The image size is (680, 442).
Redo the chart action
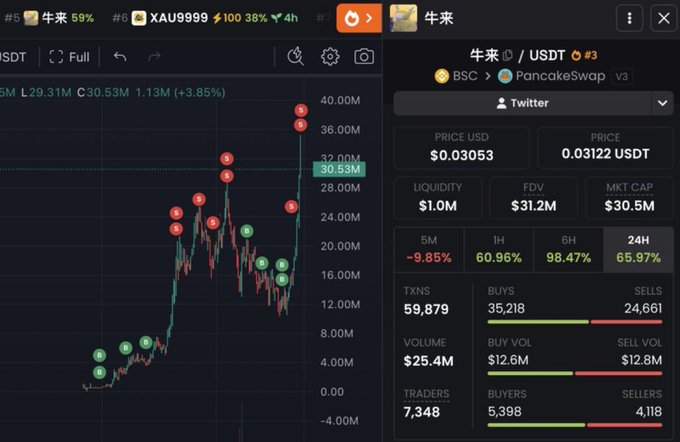point(154,57)
